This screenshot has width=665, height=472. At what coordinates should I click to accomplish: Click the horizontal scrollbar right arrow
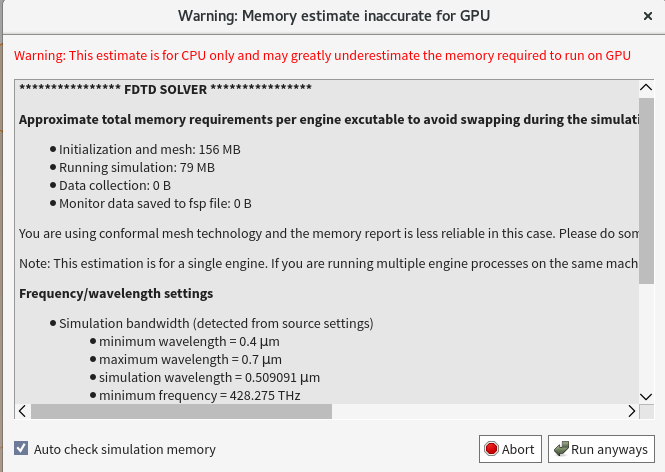pyautogui.click(x=631, y=411)
